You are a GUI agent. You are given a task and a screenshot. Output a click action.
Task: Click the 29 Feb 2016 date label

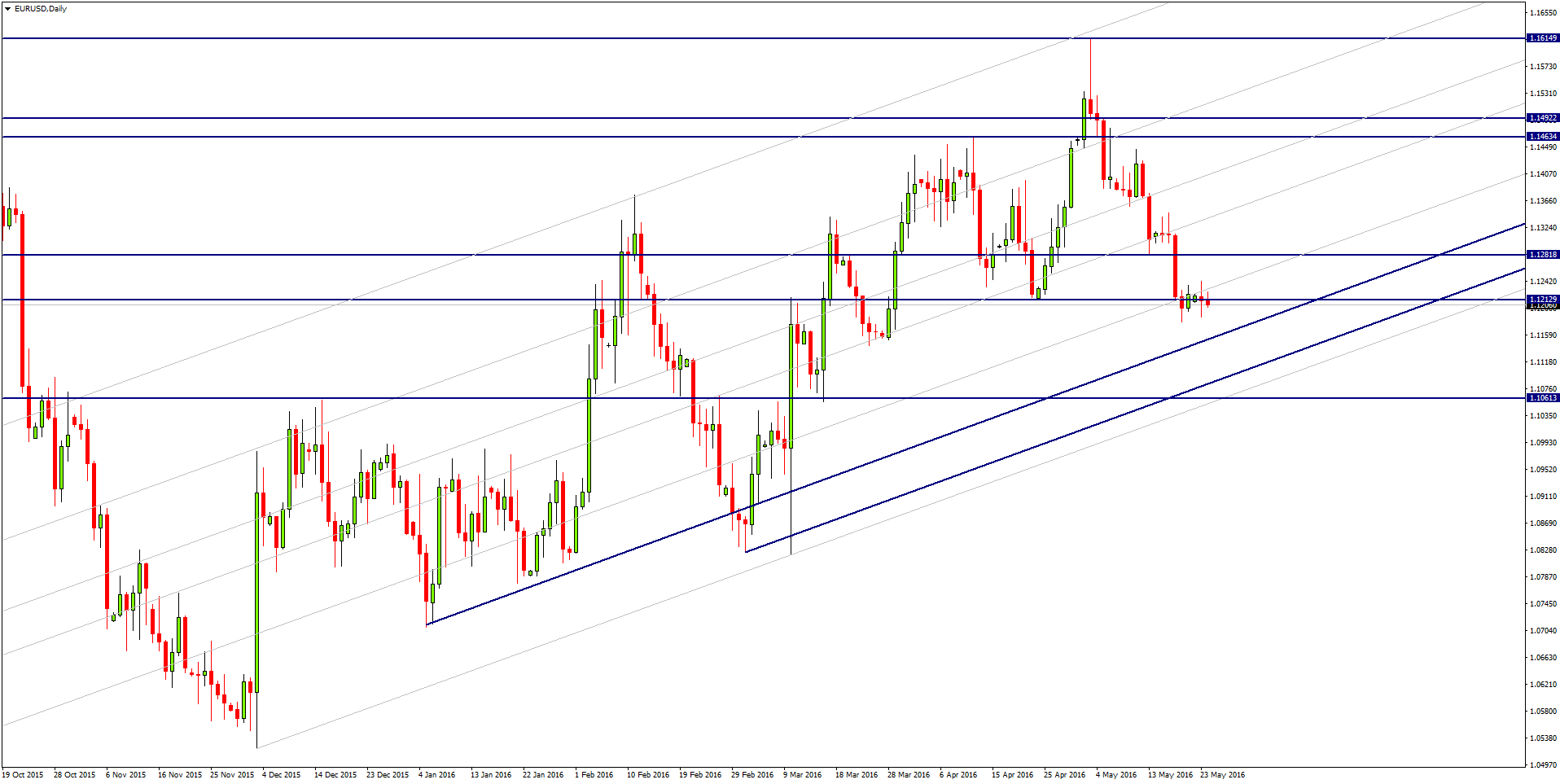click(x=752, y=775)
